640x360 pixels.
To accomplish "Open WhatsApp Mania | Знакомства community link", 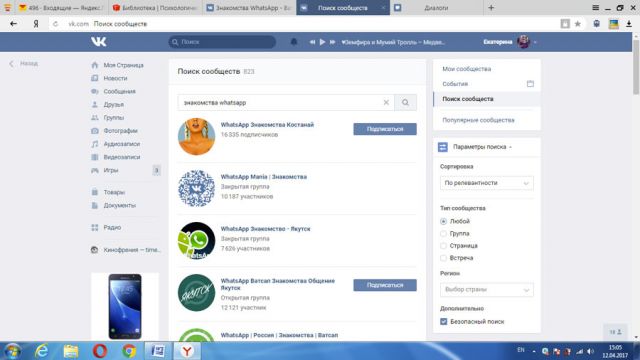I will click(x=264, y=177).
